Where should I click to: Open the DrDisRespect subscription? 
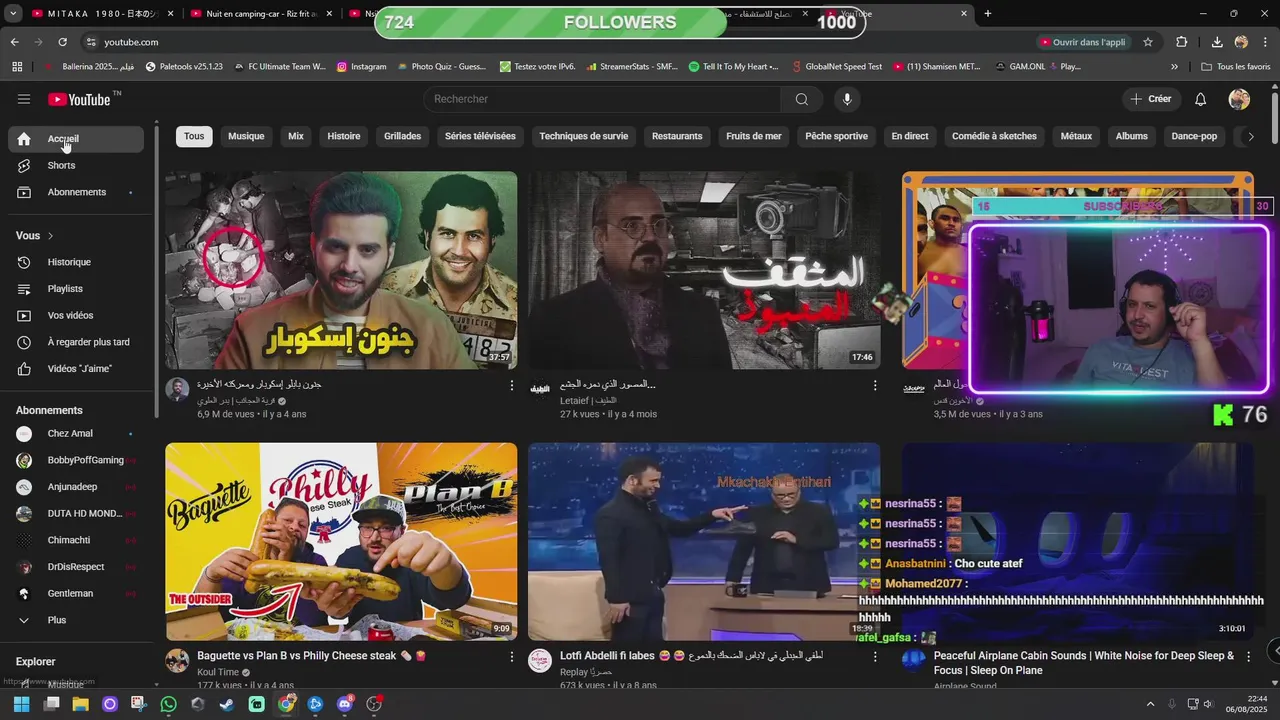click(x=76, y=567)
